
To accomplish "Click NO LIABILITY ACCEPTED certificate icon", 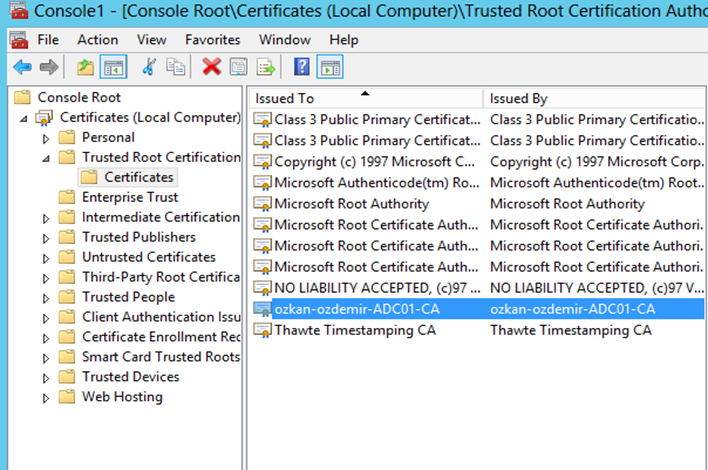I will tap(262, 288).
